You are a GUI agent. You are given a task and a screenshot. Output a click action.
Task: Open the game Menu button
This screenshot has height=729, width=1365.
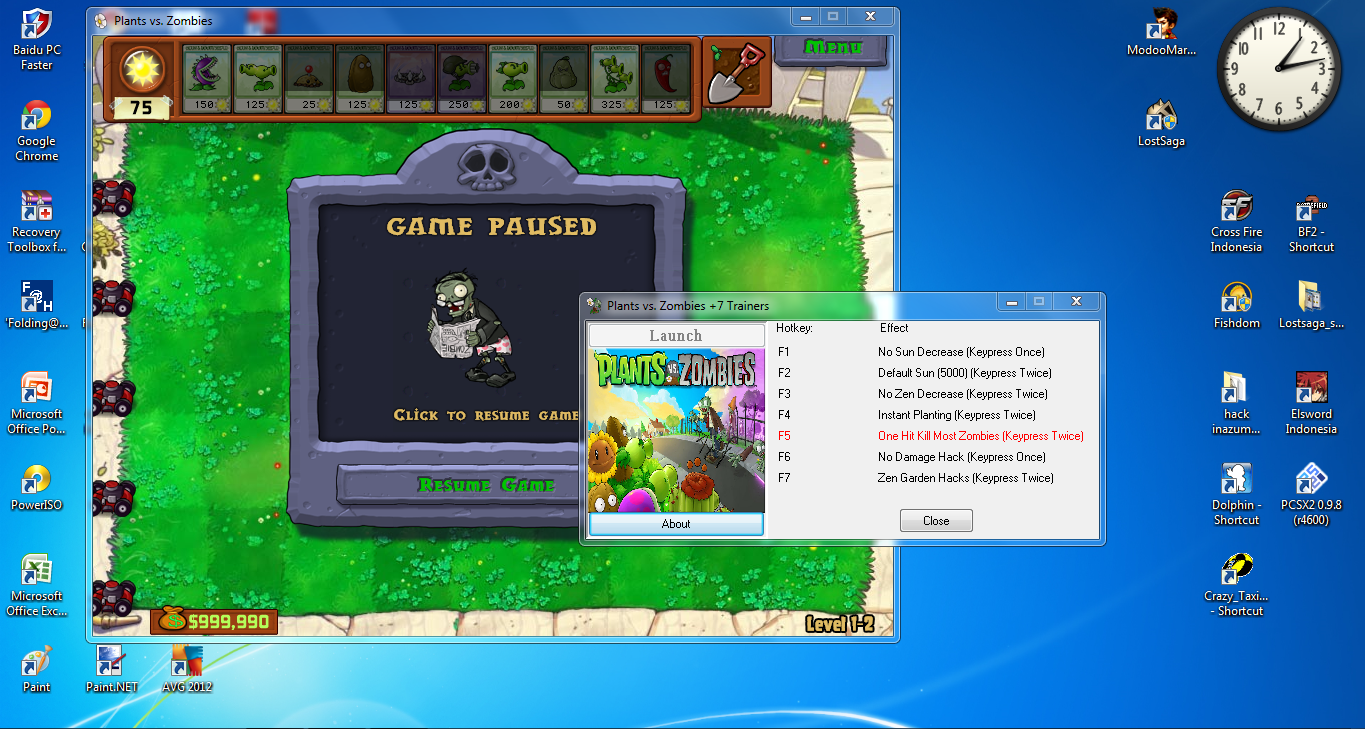pos(832,48)
